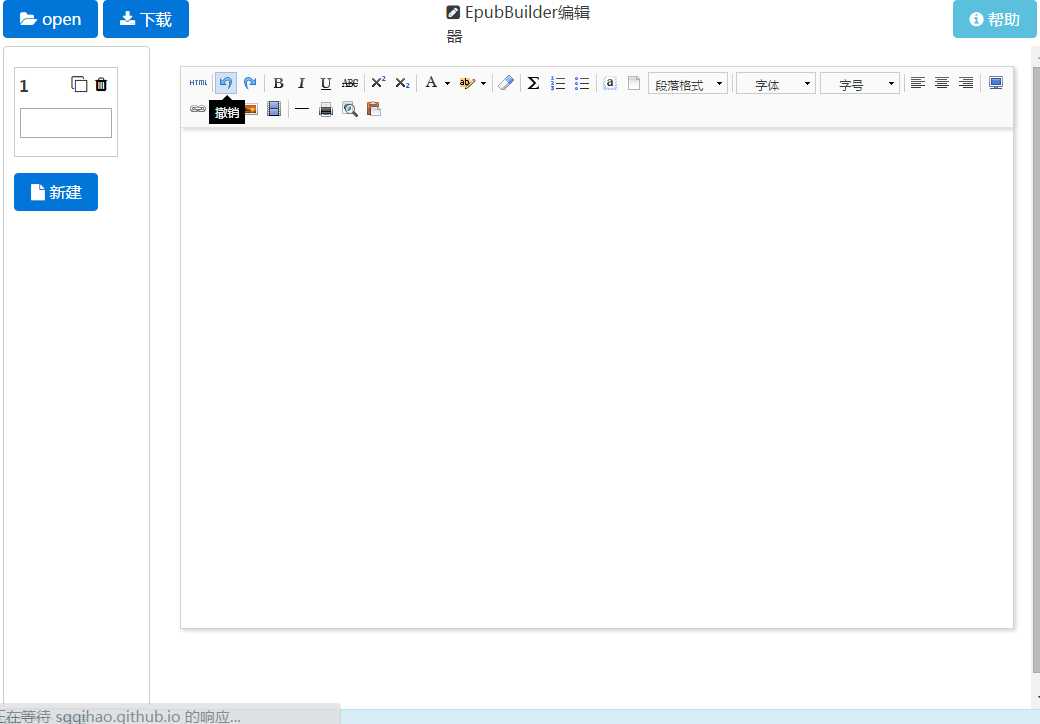The image size is (1040, 724).
Task: Insert a video with the film icon
Action: pyautogui.click(x=274, y=109)
